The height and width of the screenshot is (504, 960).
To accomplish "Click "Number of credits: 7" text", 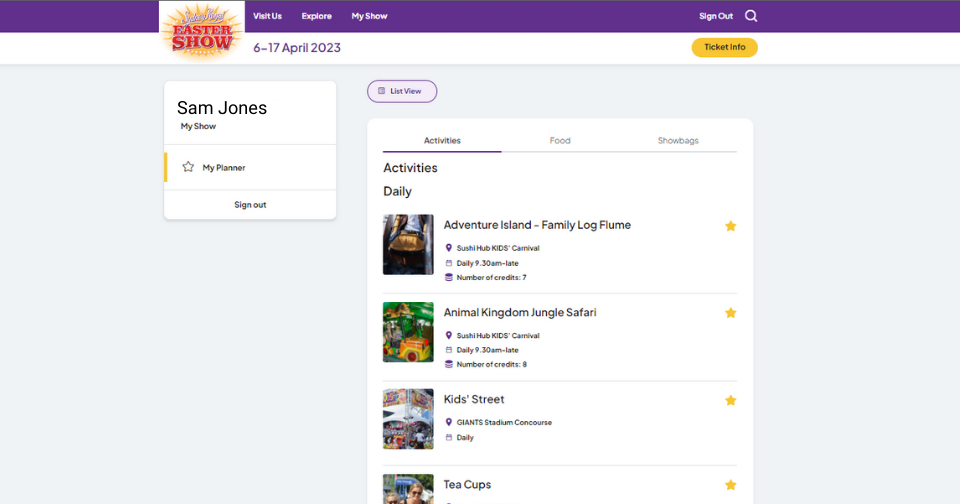I will point(491,277).
